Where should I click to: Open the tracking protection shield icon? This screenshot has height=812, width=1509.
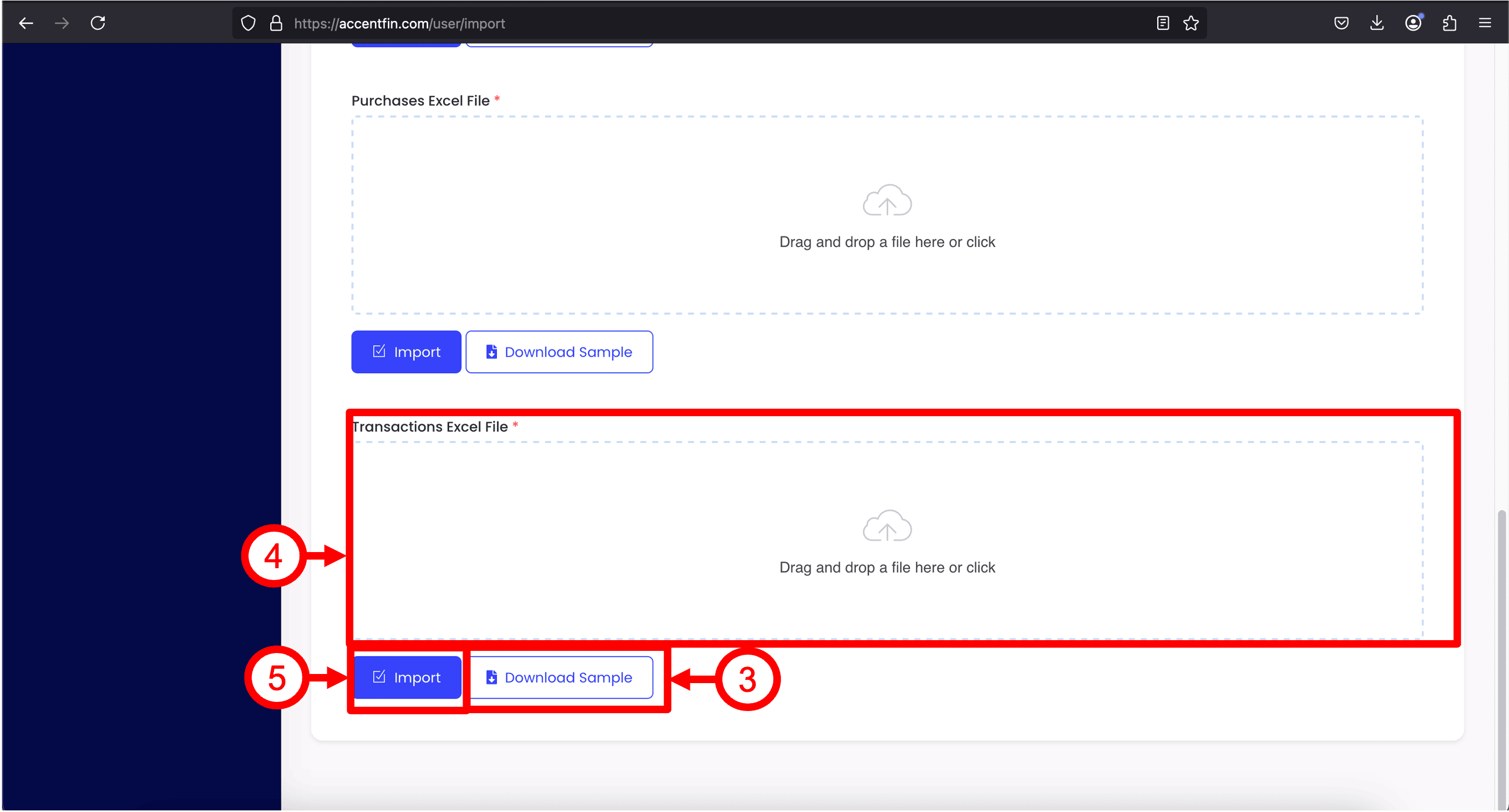tap(248, 24)
